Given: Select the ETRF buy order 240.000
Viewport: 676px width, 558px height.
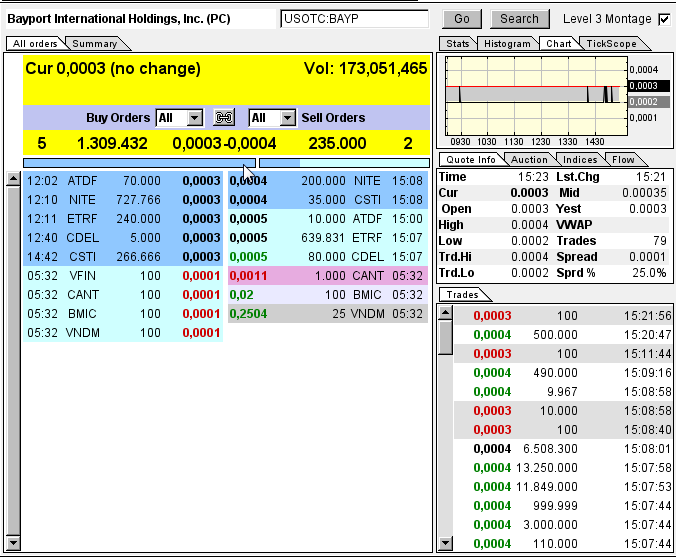Looking at the screenshot, I should point(123,219).
